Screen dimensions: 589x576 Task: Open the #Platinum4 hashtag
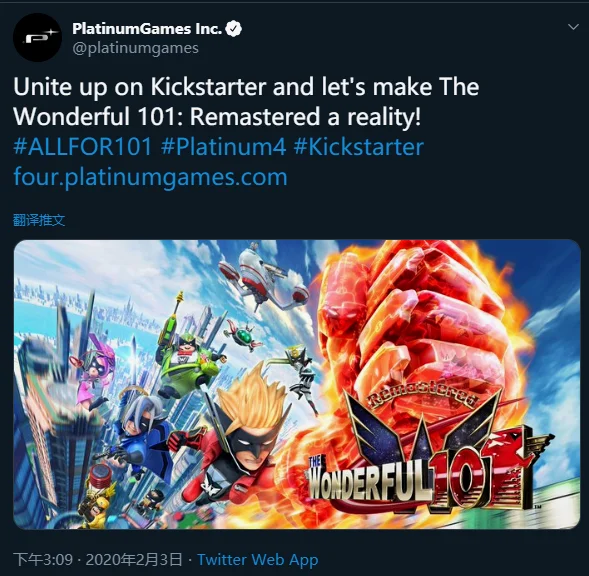point(224,147)
